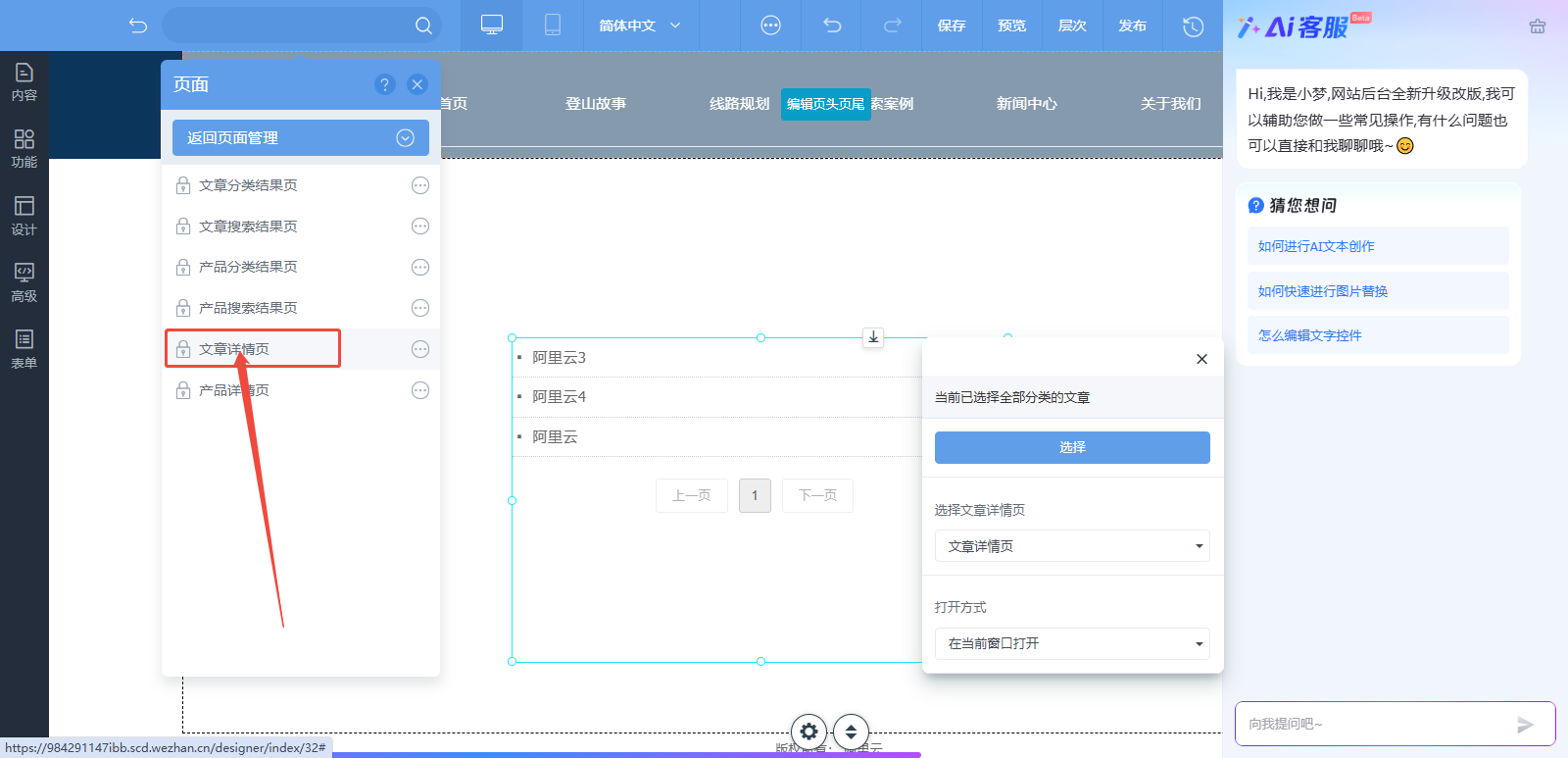Click the search magnifier icon
The height and width of the screenshot is (758, 1568).
coord(423,25)
